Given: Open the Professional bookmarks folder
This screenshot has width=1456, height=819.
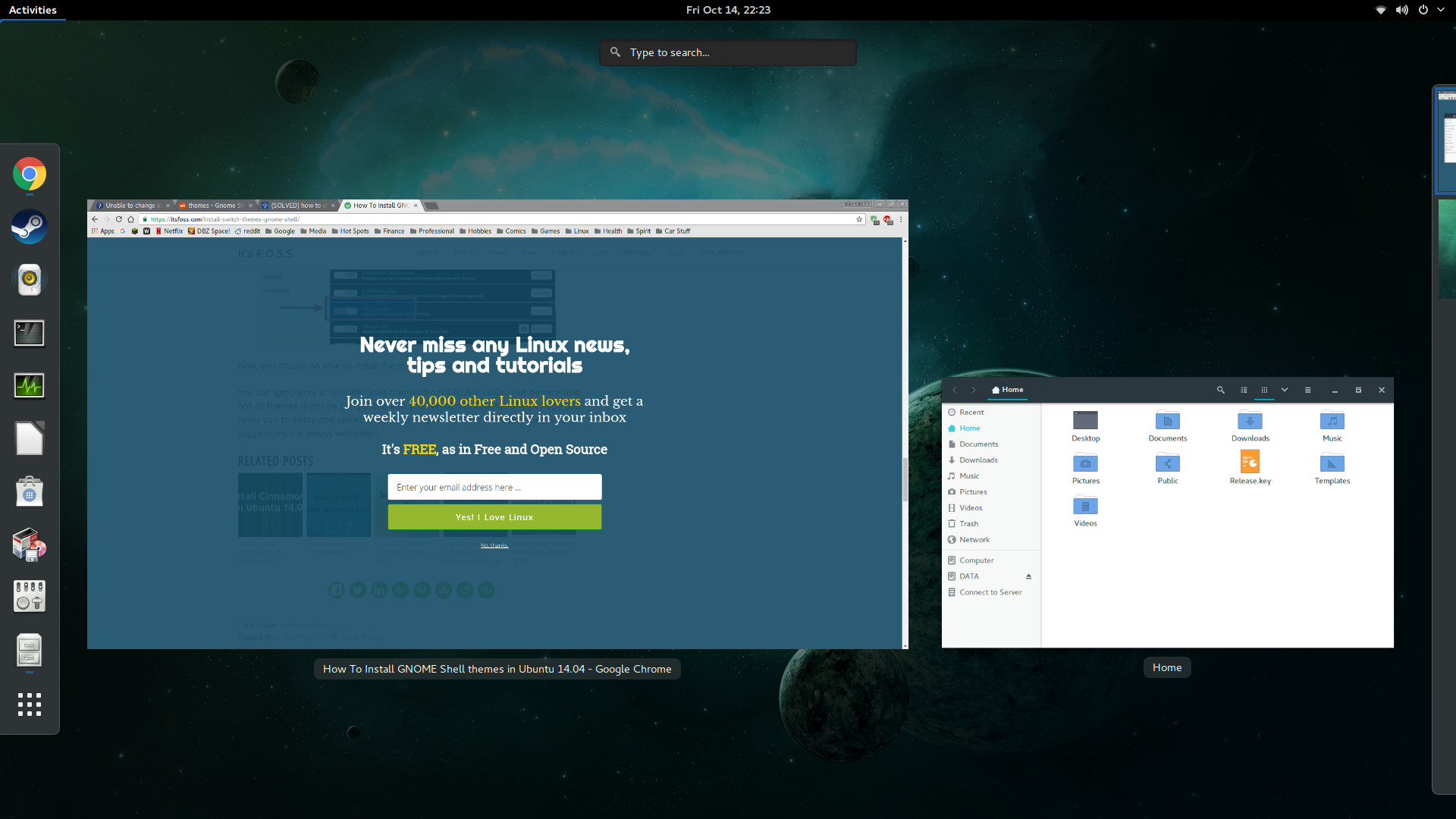Looking at the screenshot, I should [x=432, y=231].
